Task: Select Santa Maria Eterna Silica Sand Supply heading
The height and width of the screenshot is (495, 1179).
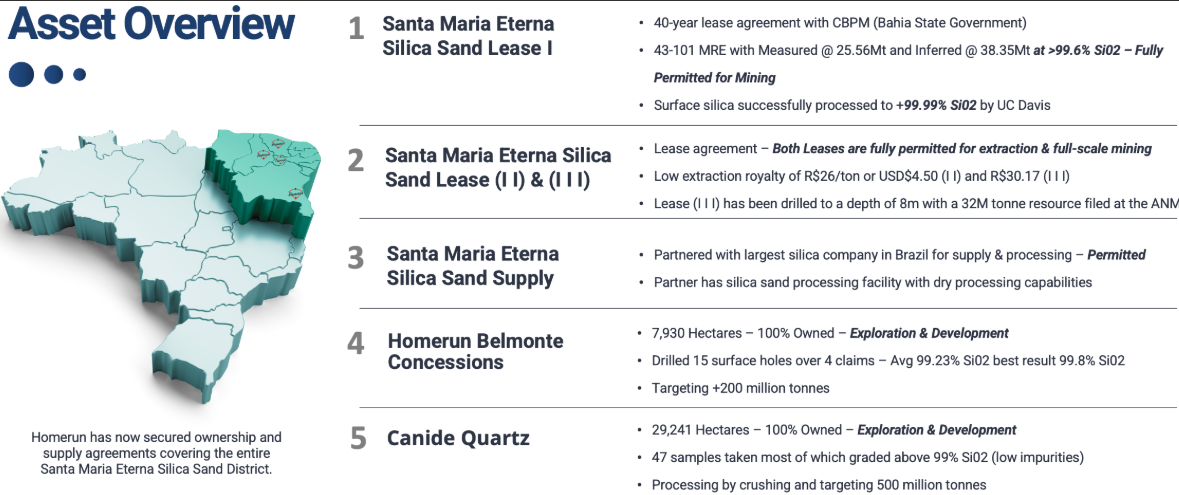Action: (472, 266)
